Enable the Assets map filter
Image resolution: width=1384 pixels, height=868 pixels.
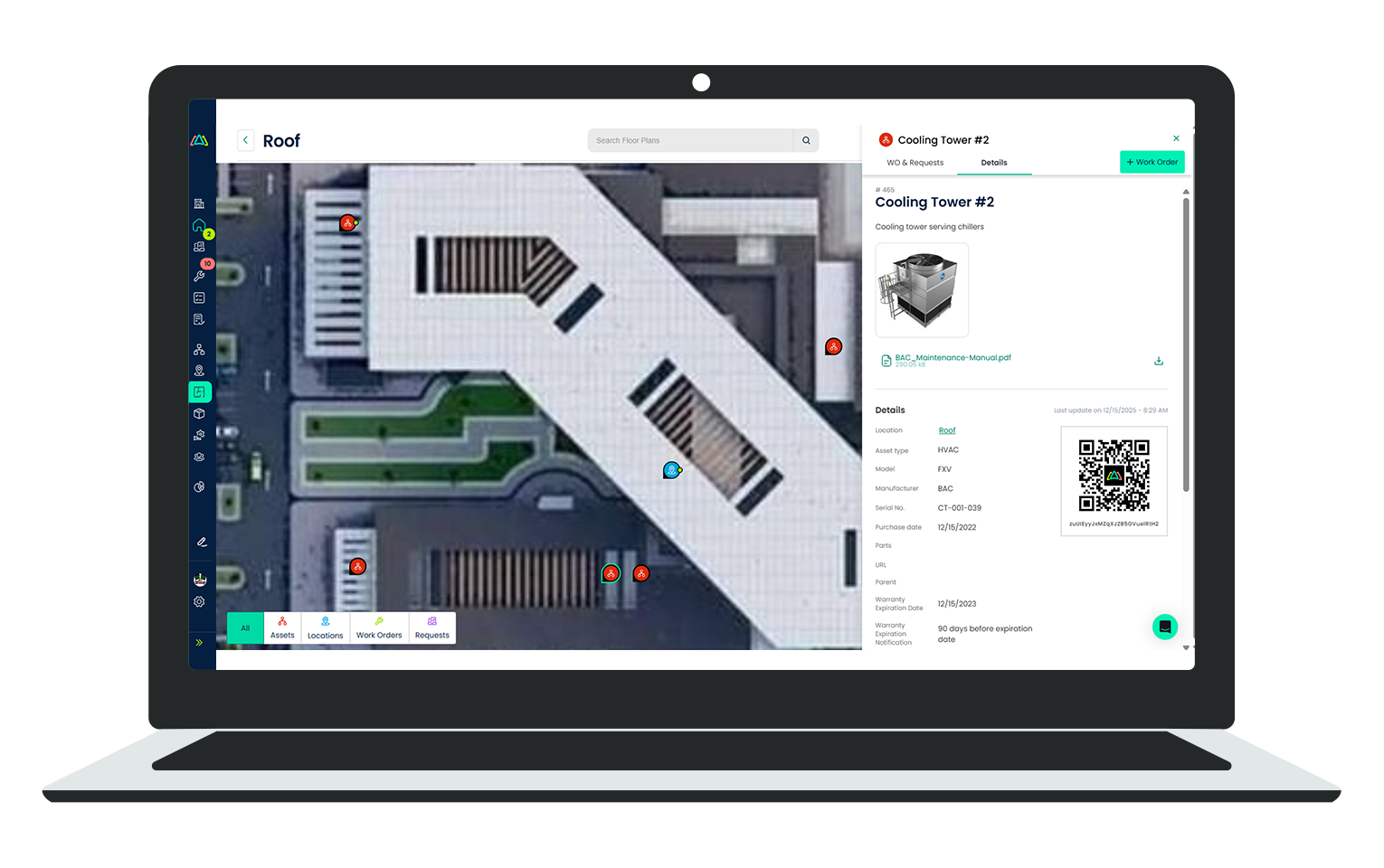tap(282, 627)
